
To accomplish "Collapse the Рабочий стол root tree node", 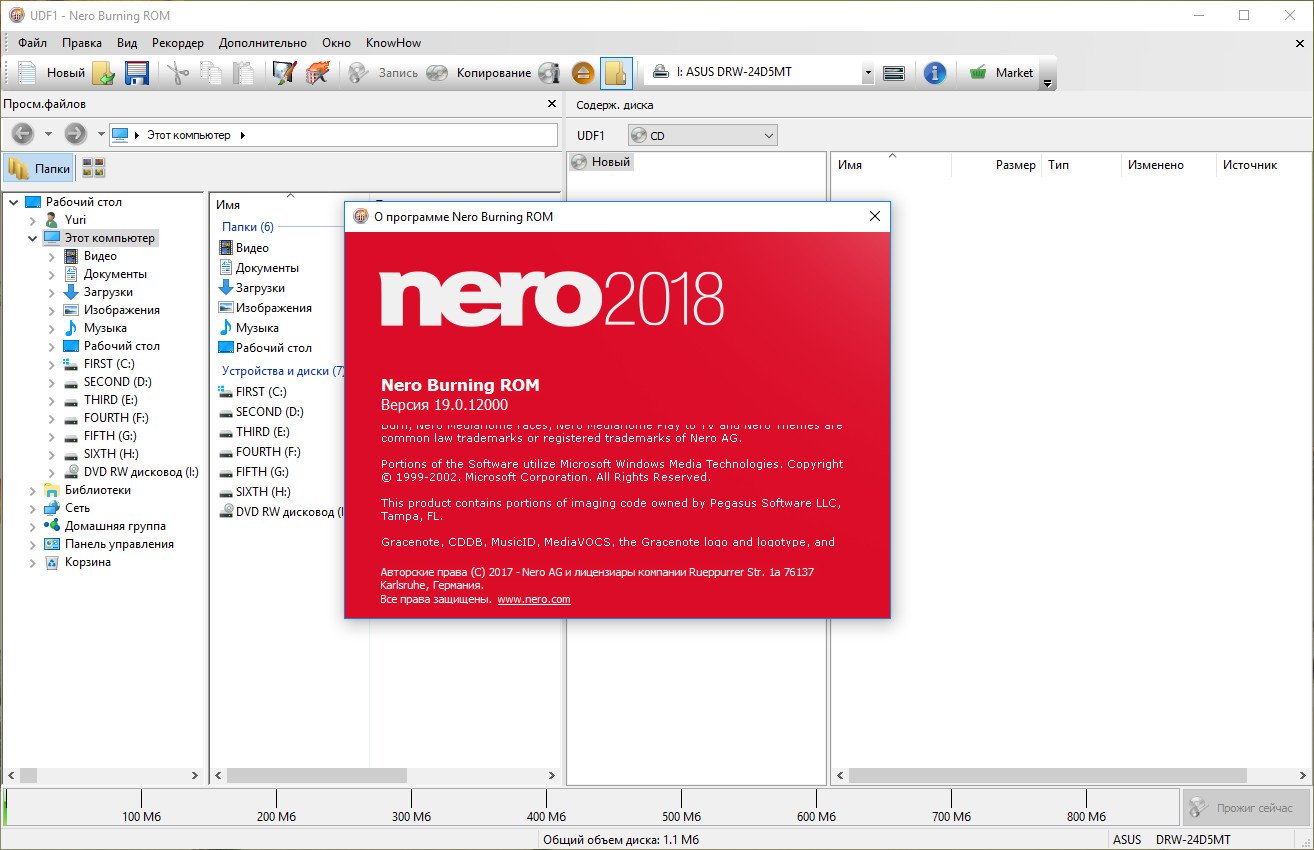I will pos(13,202).
